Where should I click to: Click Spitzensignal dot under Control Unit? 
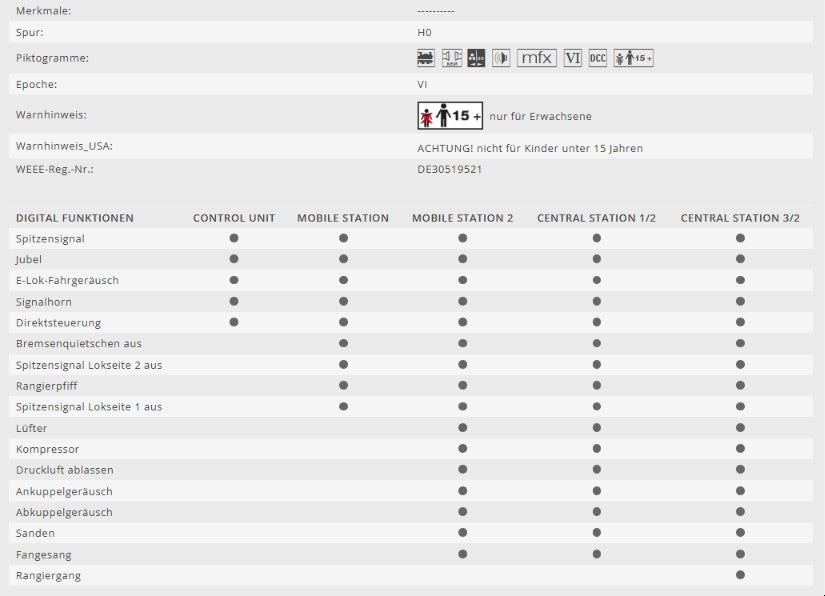tap(234, 238)
